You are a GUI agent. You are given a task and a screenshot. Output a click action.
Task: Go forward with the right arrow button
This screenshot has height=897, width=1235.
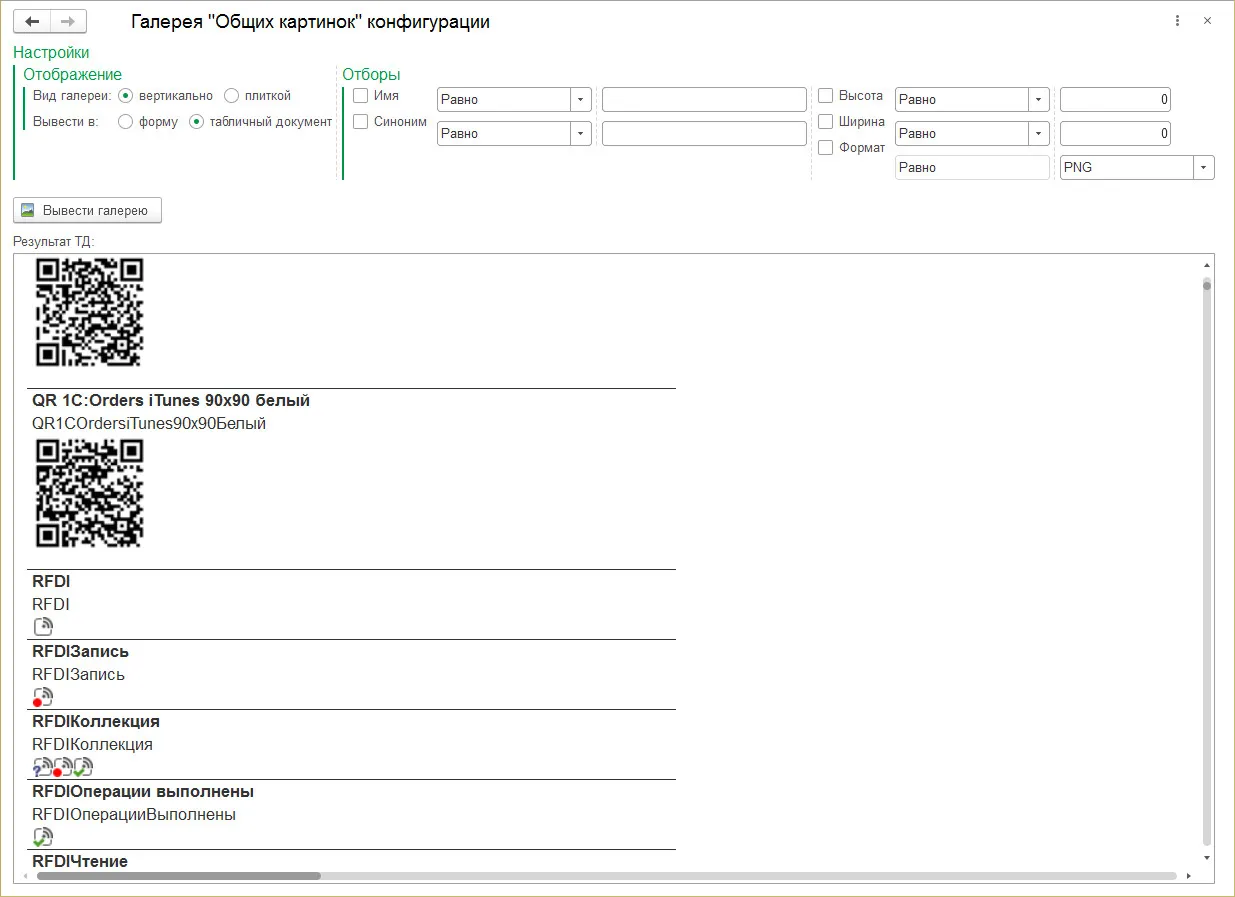(68, 21)
